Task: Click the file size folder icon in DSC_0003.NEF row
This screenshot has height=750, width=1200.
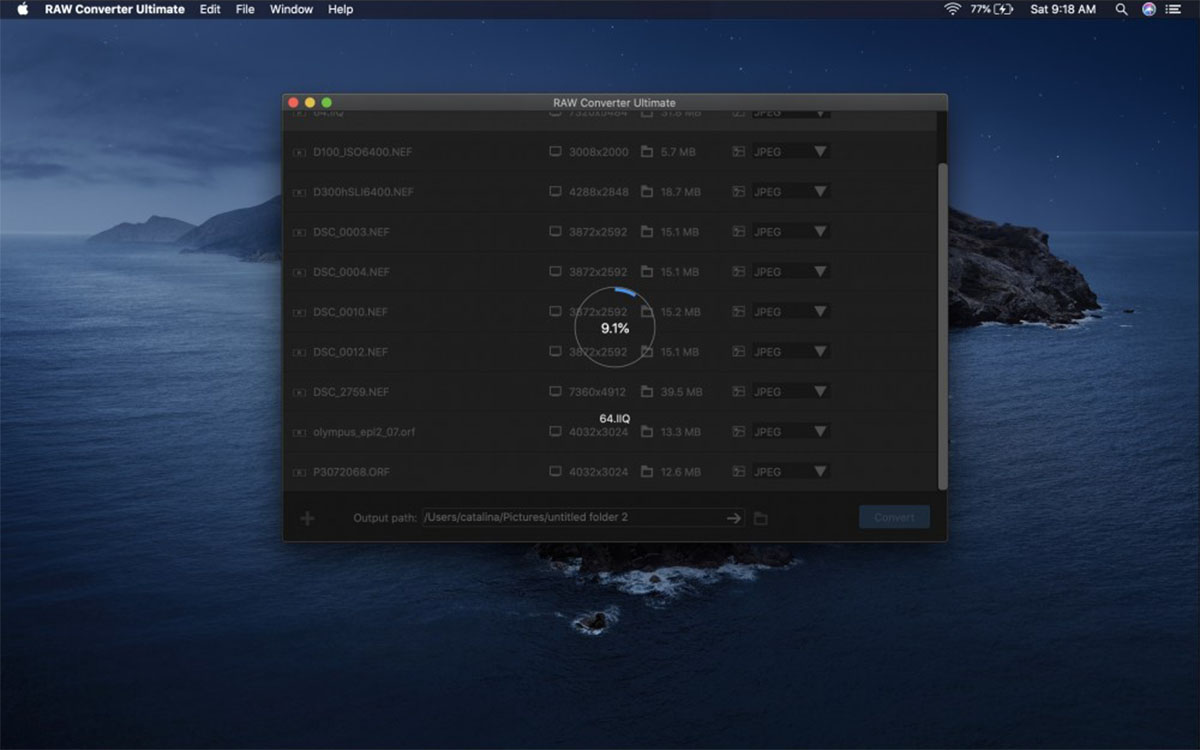Action: tap(647, 231)
